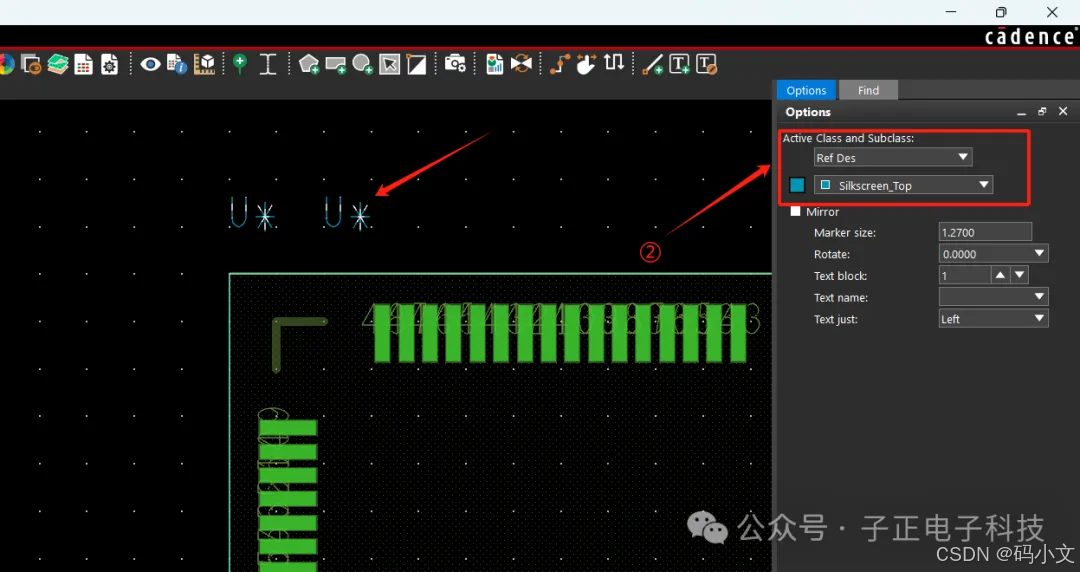Viewport: 1080px width, 572px height.
Task: Open the camera snapshot settings icon
Action: tap(455, 65)
